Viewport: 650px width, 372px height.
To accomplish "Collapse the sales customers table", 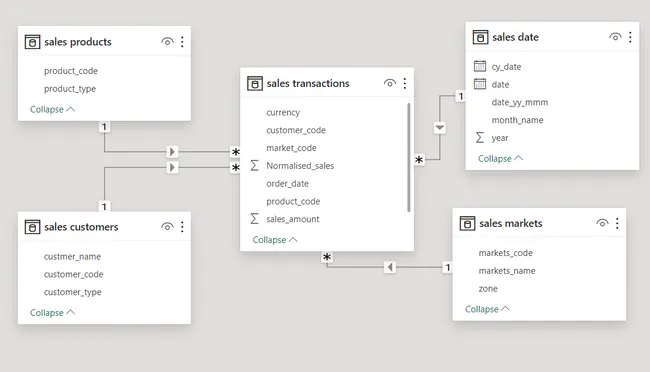I will [x=52, y=313].
